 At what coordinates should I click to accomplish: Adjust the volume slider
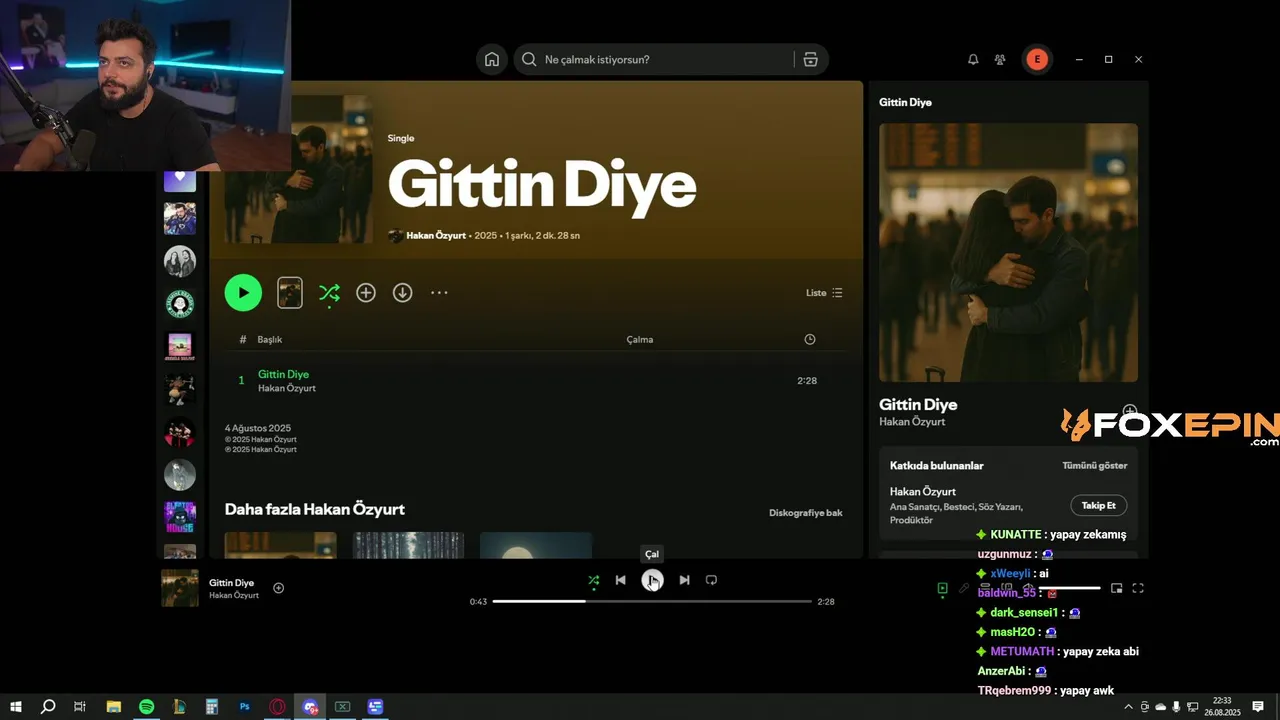1069,588
